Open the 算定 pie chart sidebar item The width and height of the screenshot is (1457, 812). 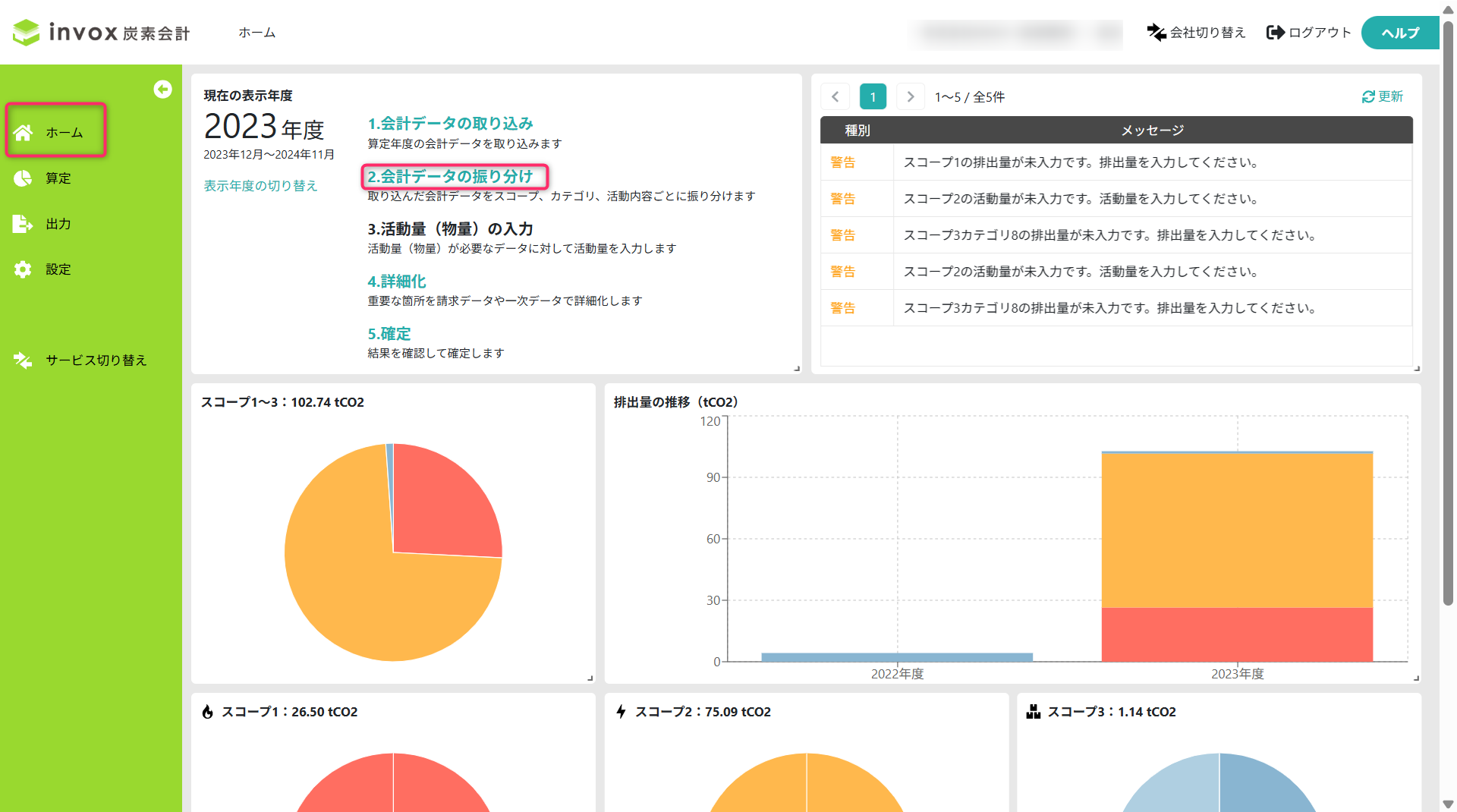[x=23, y=178]
